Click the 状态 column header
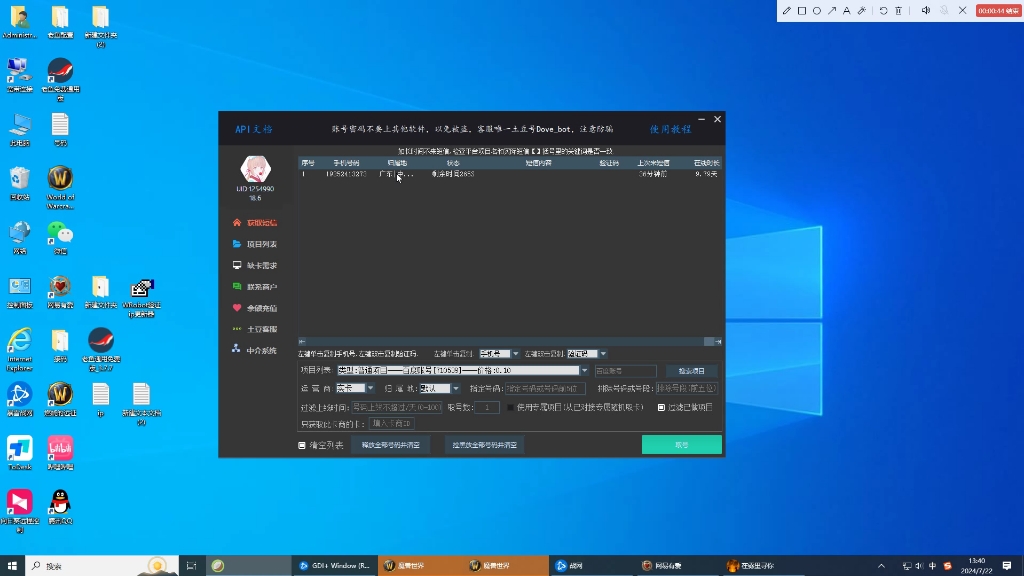 pyautogui.click(x=453, y=163)
